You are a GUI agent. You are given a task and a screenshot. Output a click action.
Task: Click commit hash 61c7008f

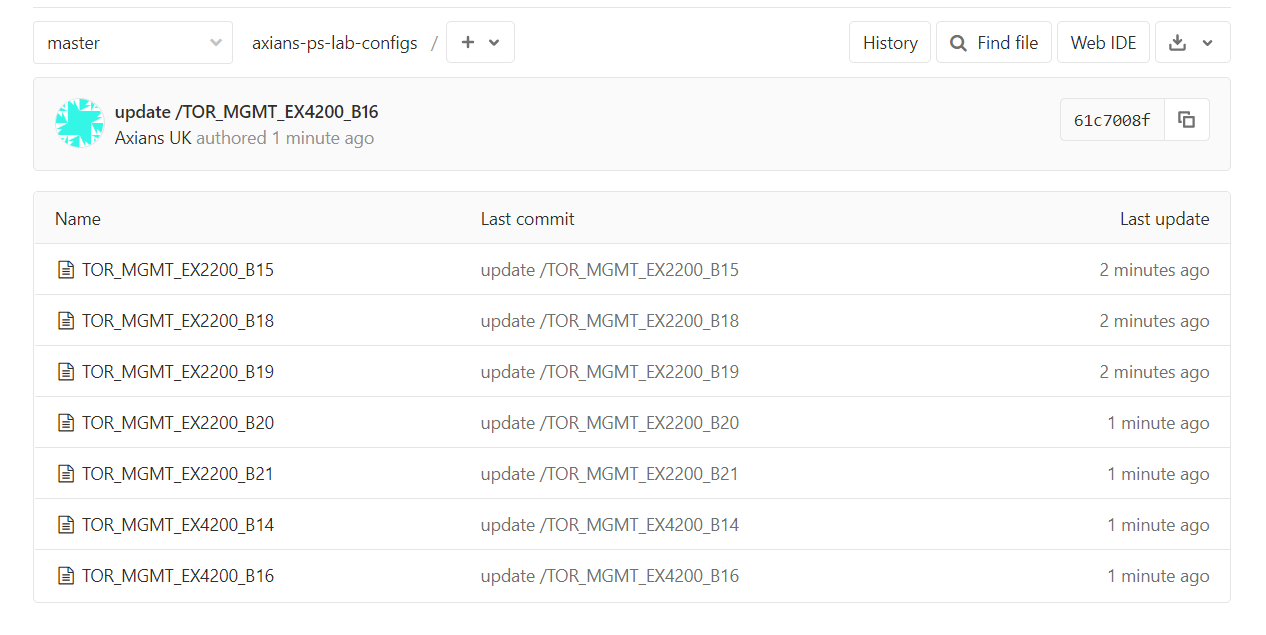(x=1112, y=120)
